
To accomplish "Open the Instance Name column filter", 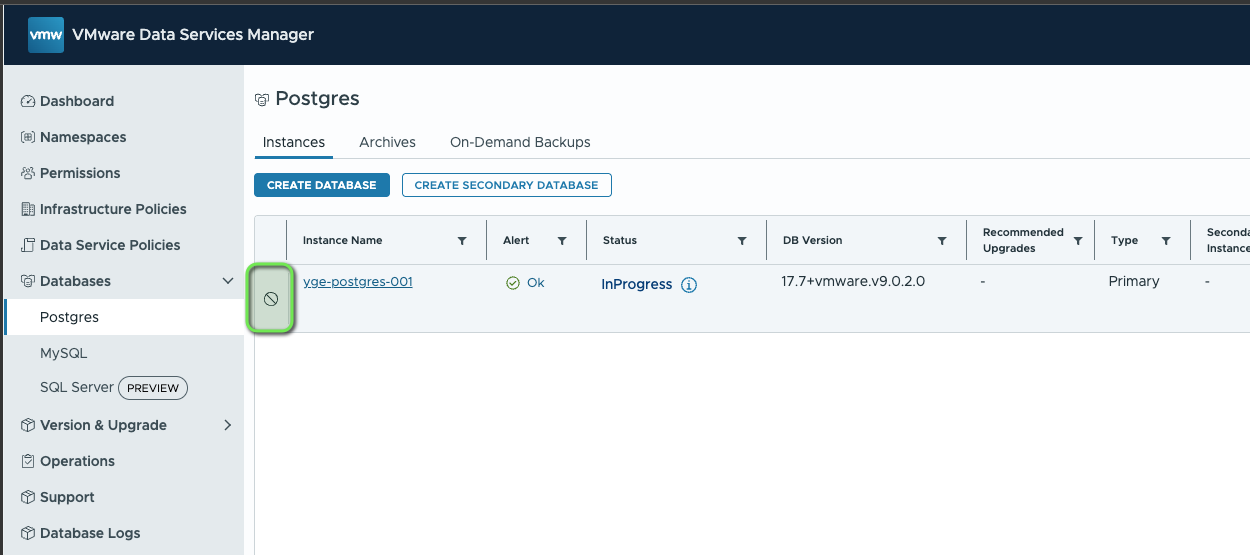I will 462,241.
